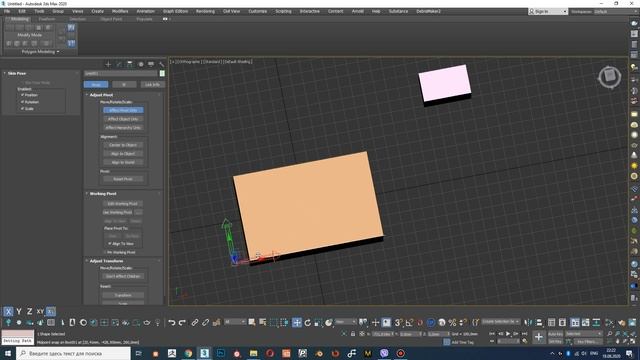Click the Pan View navigation hand icon
The width and height of the screenshot is (640, 360).
pos(618,341)
